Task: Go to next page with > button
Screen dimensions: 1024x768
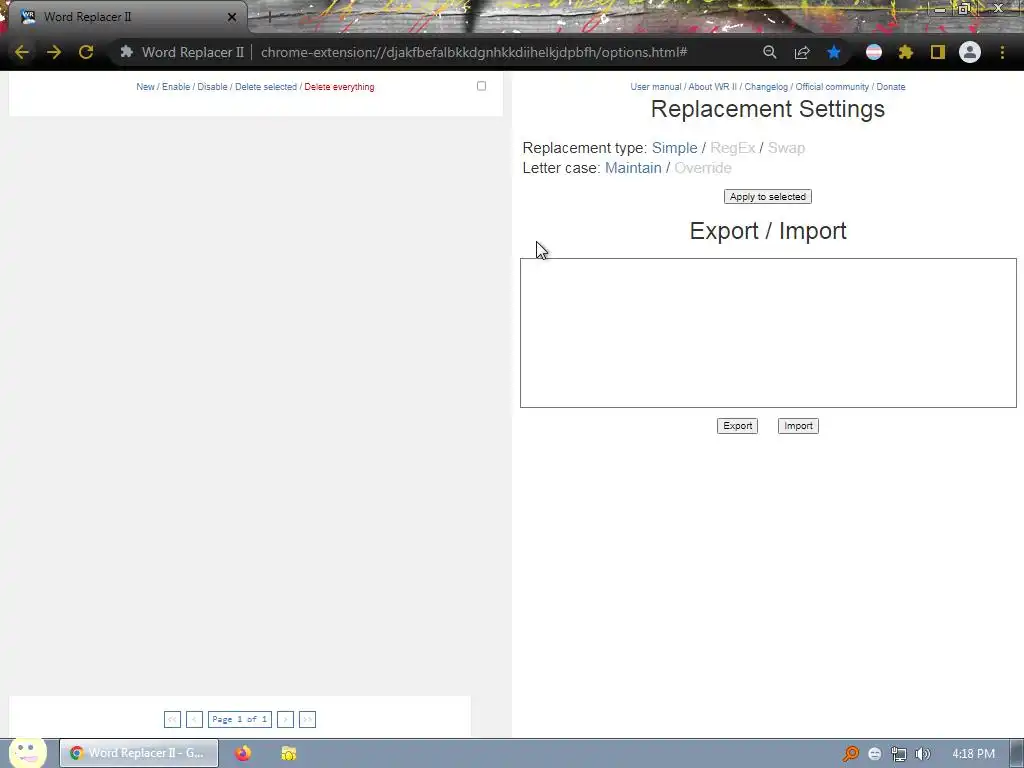Action: coord(285,719)
